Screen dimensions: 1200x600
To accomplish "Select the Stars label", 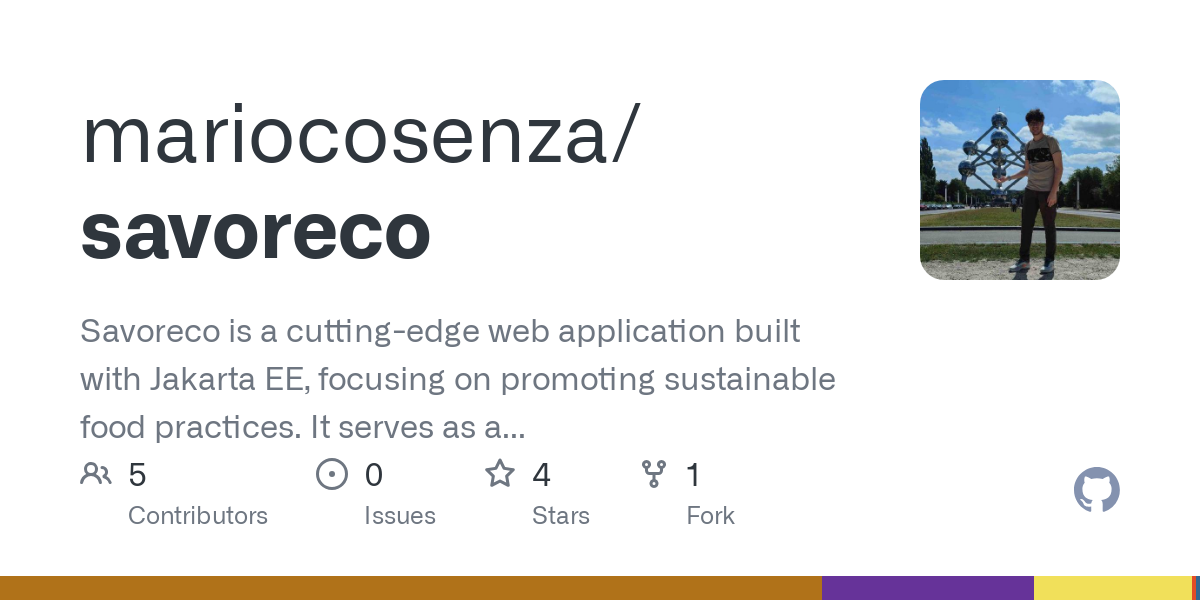I will coord(561,516).
